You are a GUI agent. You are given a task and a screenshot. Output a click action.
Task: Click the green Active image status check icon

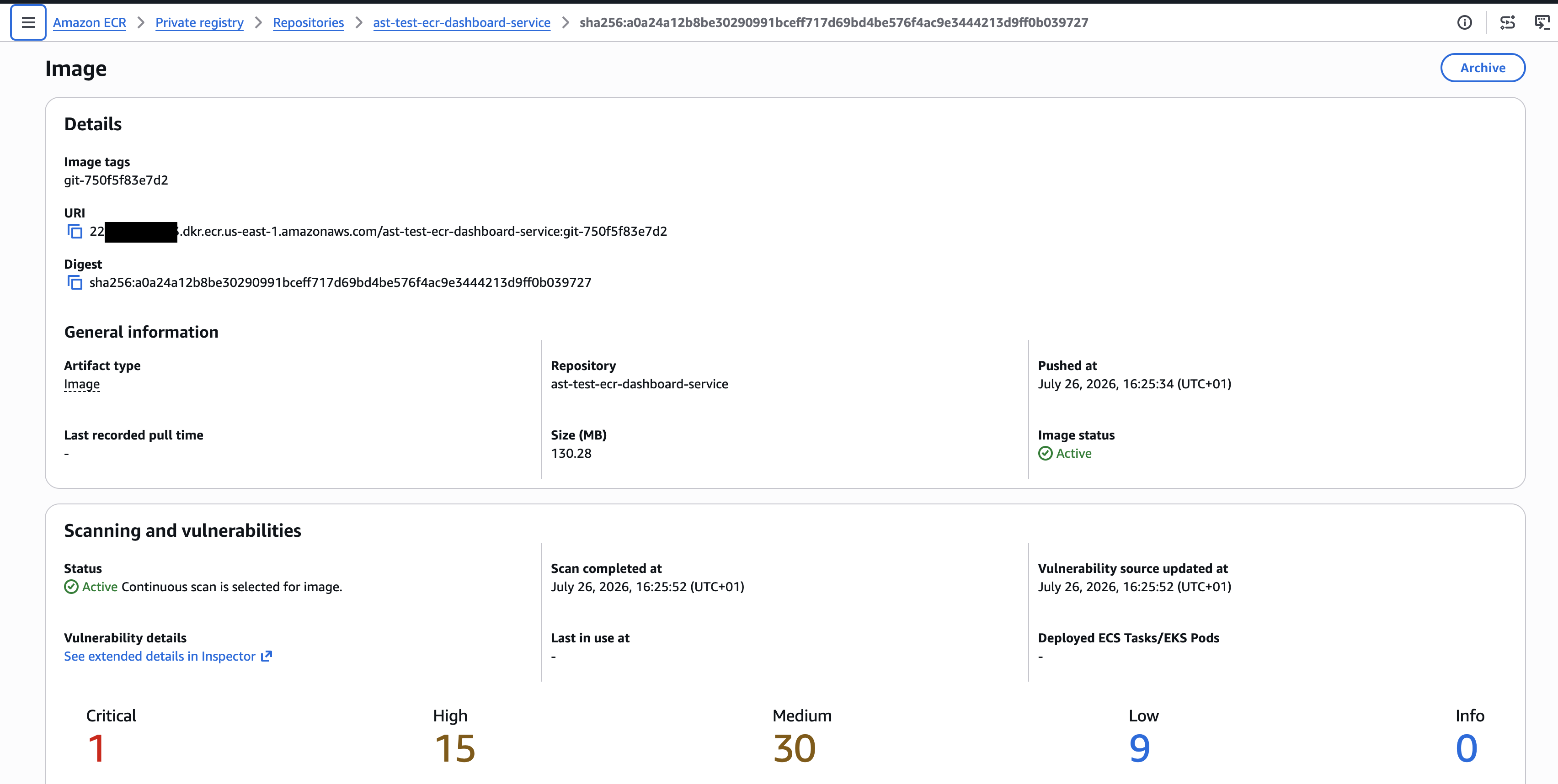1045,453
